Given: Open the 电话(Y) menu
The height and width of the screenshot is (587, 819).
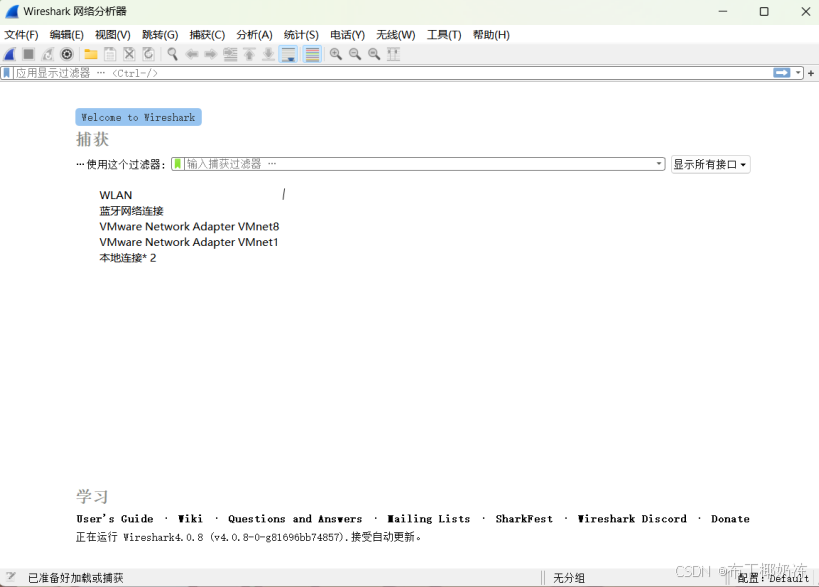Looking at the screenshot, I should pyautogui.click(x=347, y=35).
